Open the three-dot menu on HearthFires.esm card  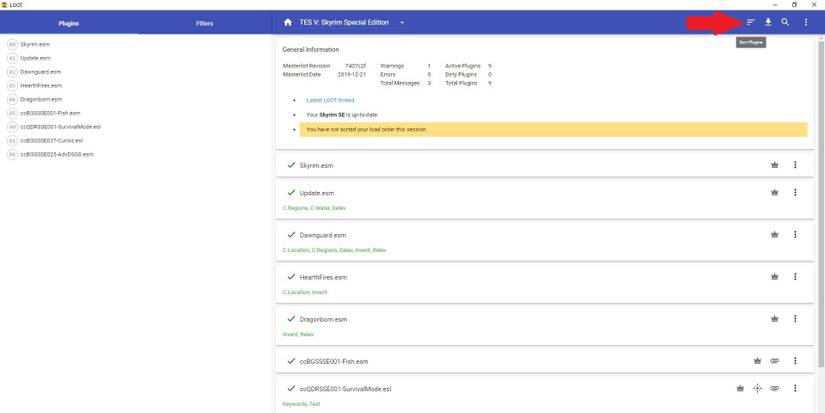click(795, 277)
